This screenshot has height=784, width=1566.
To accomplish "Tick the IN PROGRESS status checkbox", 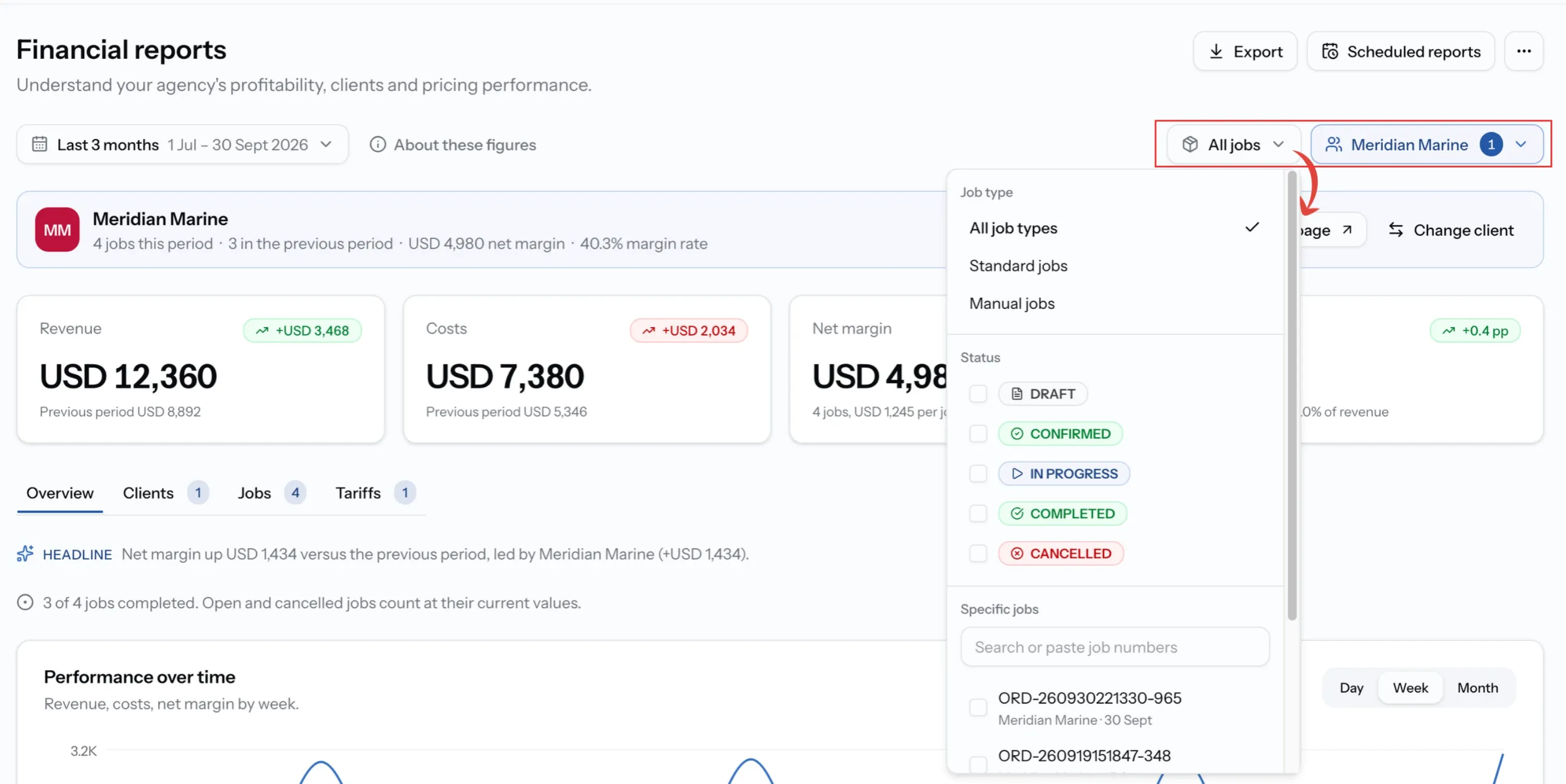I will [x=978, y=474].
